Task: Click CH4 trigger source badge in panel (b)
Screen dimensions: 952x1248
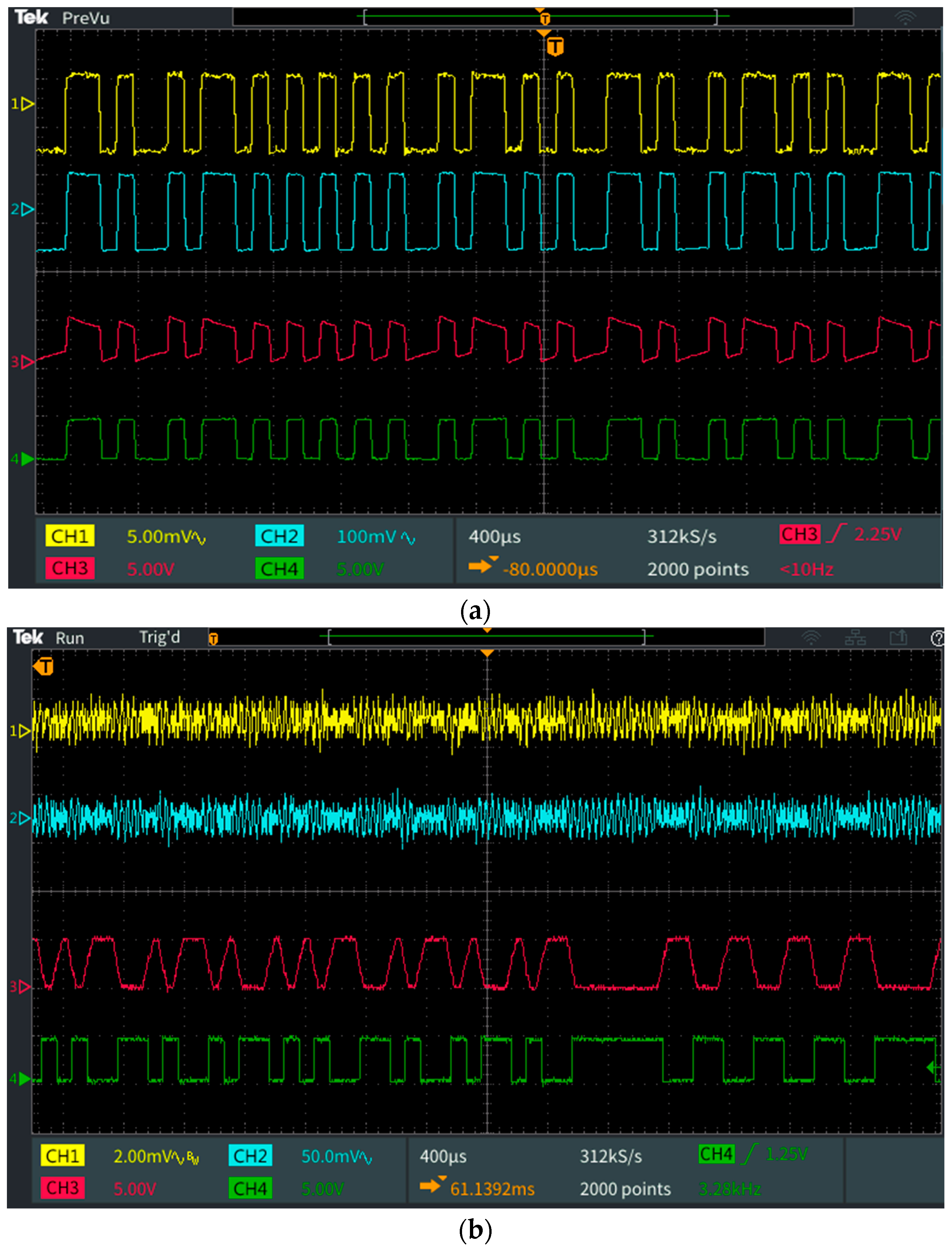Action: (717, 1154)
